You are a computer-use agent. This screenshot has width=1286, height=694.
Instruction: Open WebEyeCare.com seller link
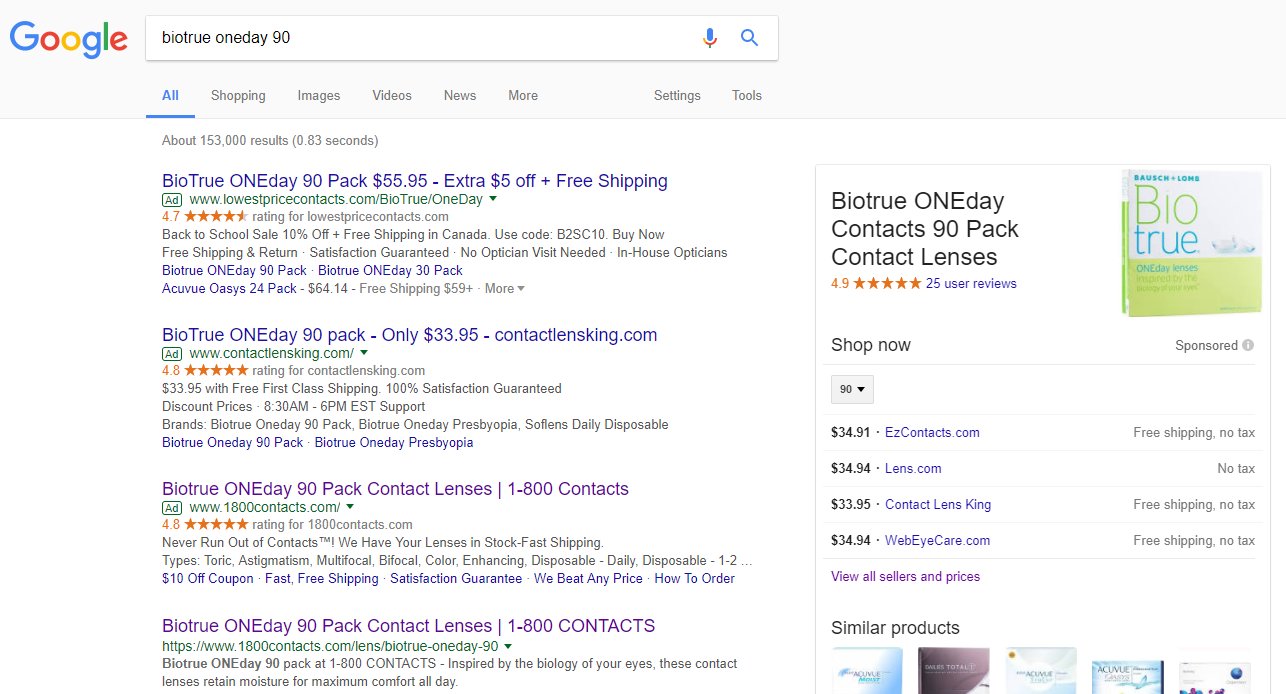937,541
